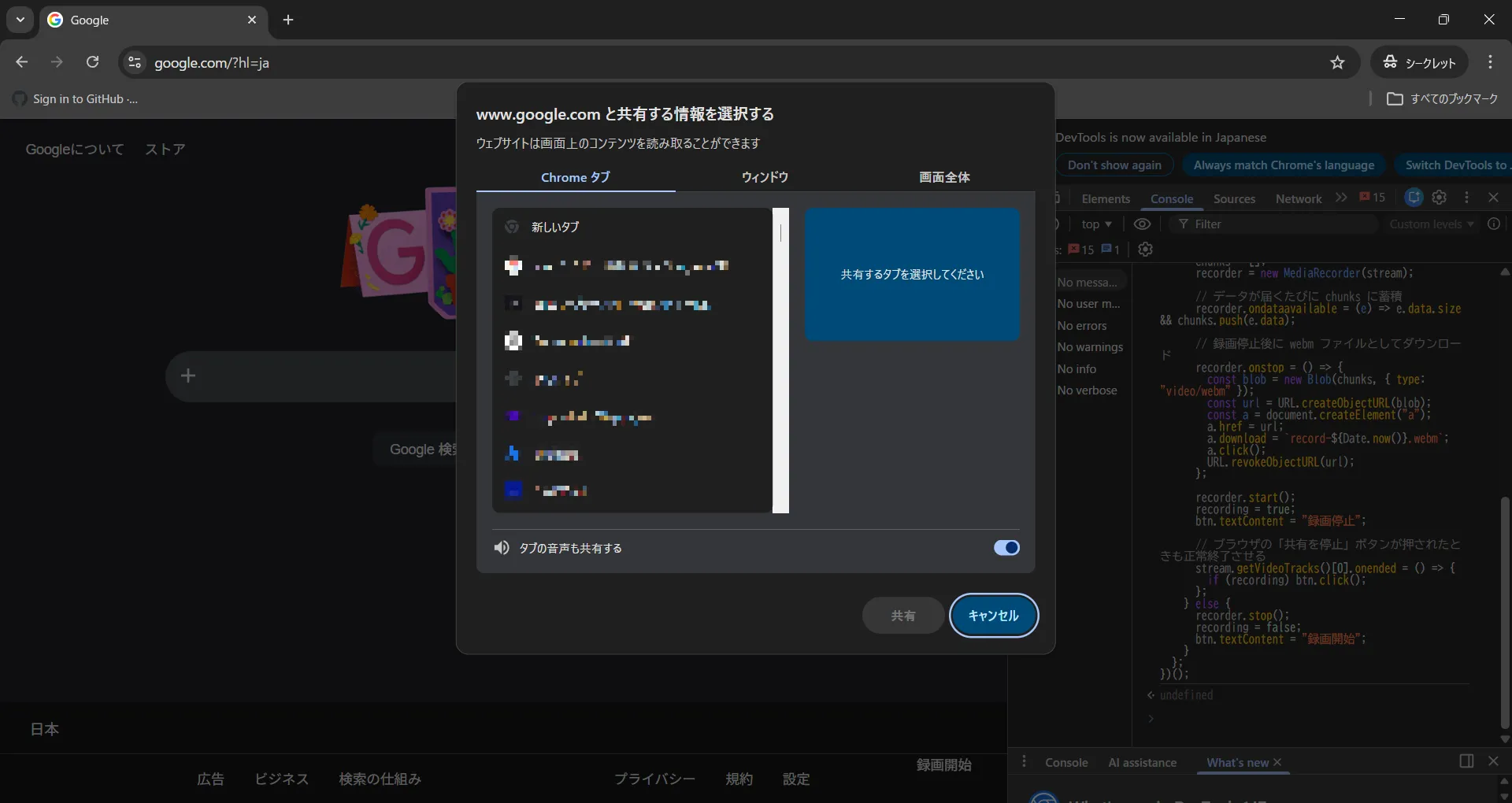Viewport: 1512px width, 803px height.
Task: Open the Chrome three-dot menu
Action: 1490,62
